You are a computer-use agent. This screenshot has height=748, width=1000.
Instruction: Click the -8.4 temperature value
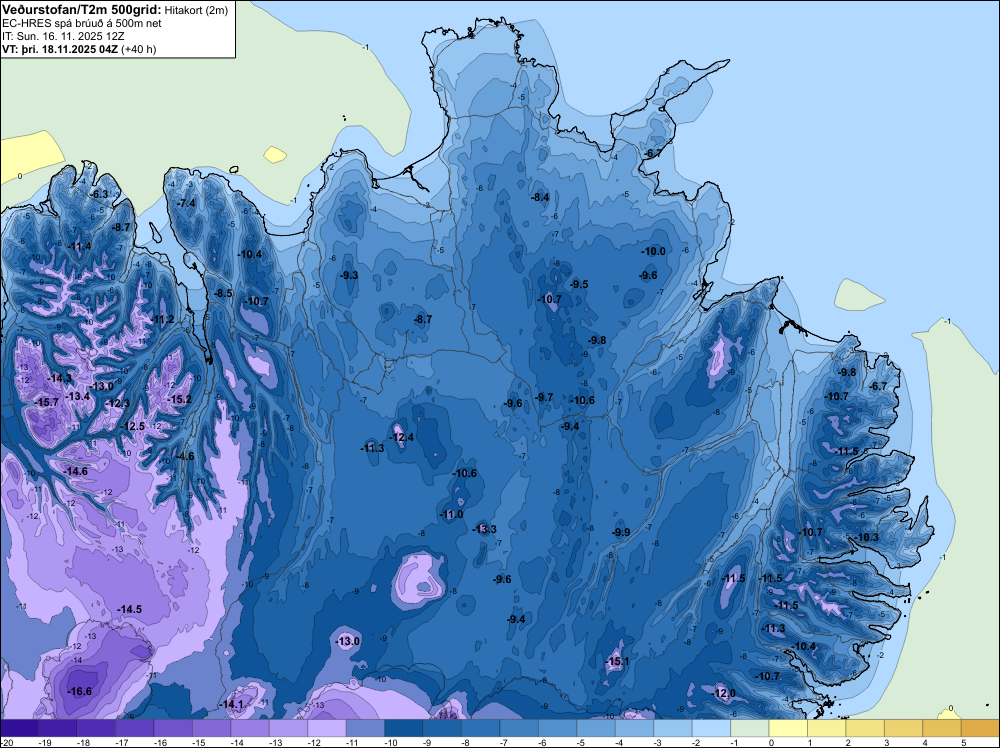click(x=540, y=197)
